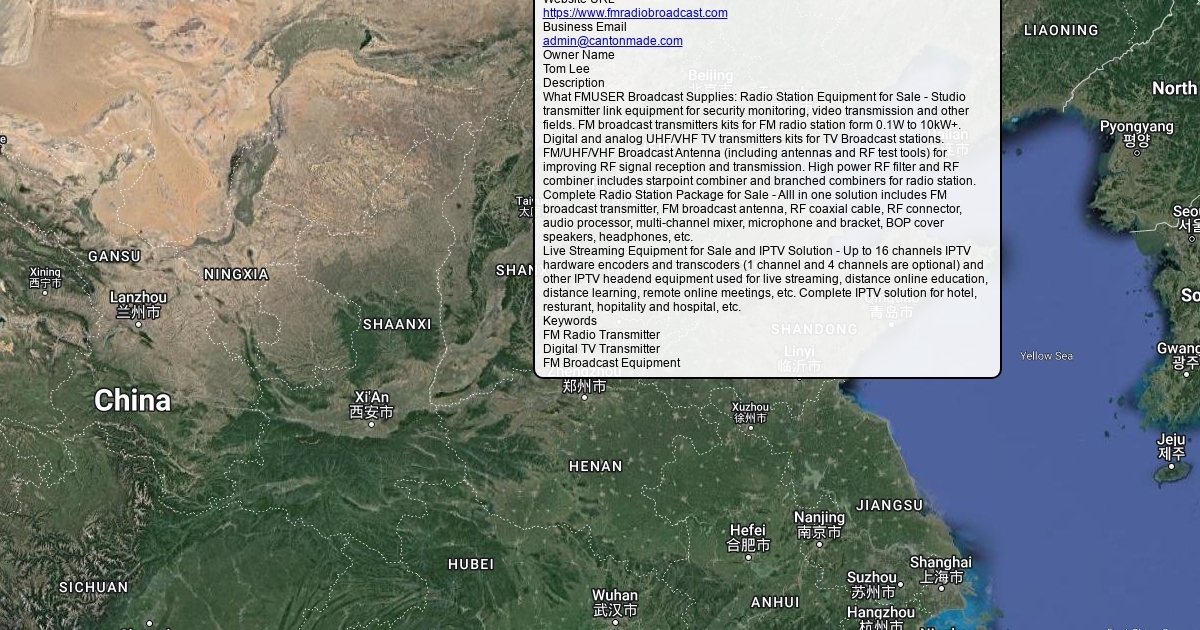Click the NINGXIA province label
Screen dimensions: 1200x630
(236, 274)
